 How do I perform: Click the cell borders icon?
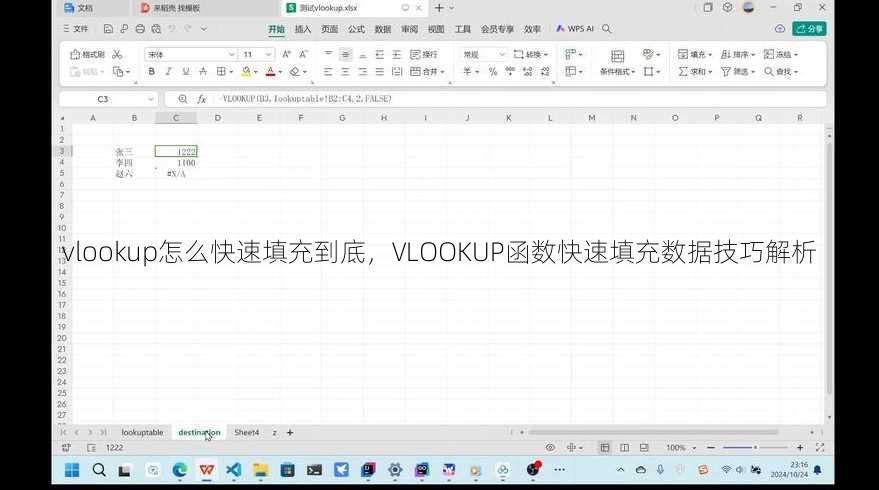pos(221,72)
